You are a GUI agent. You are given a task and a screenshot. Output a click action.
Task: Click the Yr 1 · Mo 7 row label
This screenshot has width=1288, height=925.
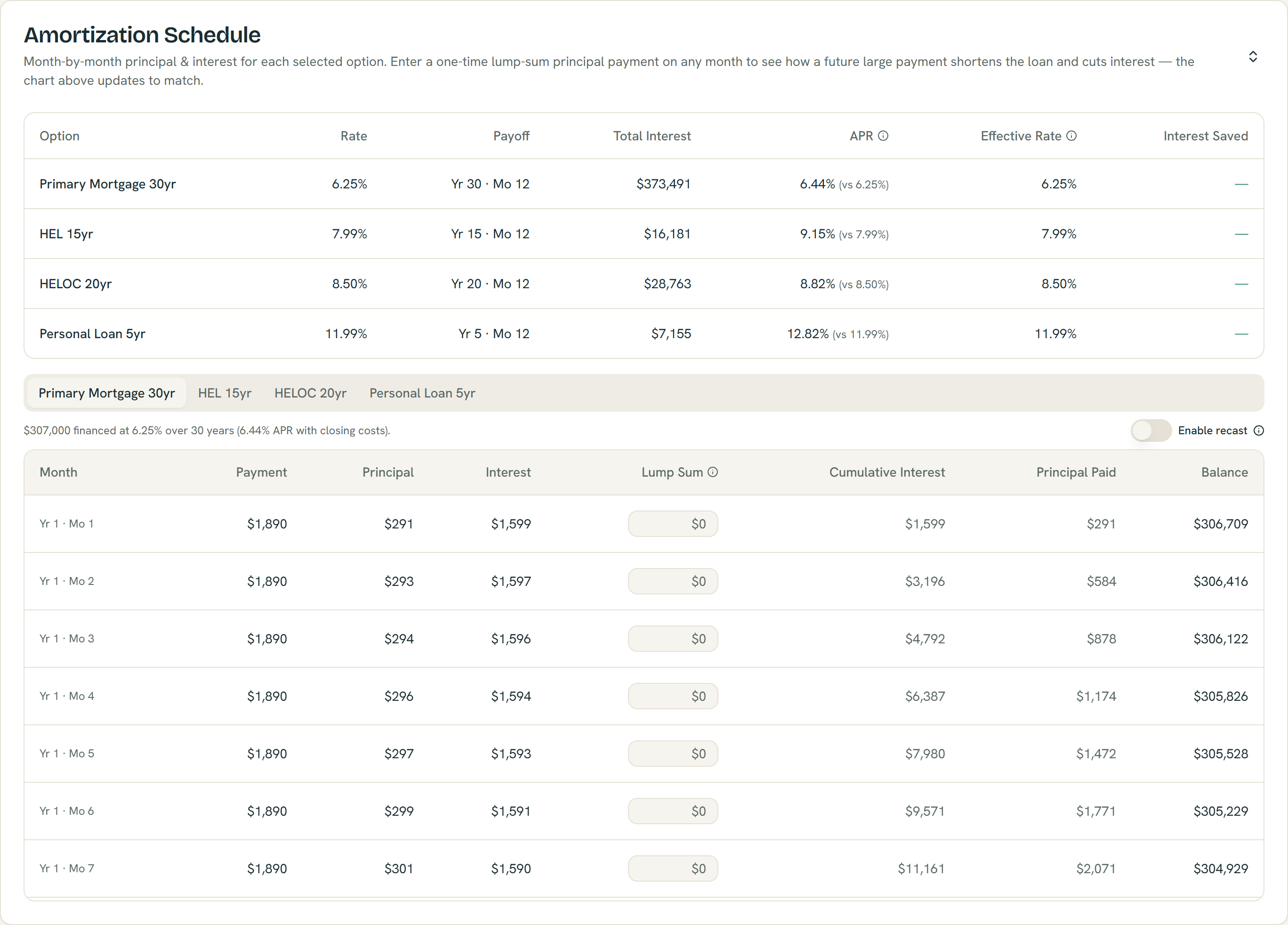click(x=67, y=868)
